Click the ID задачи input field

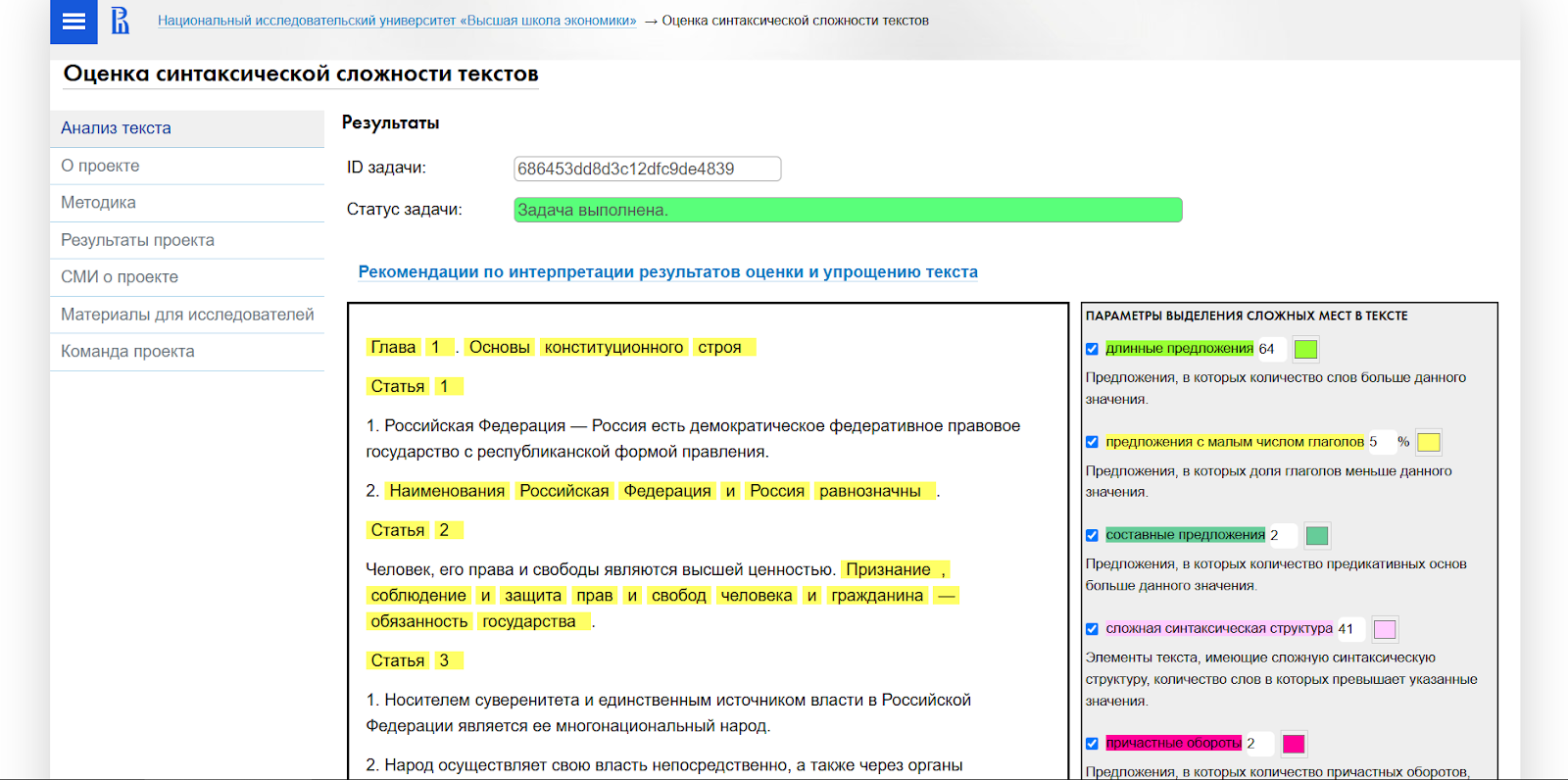tap(647, 169)
